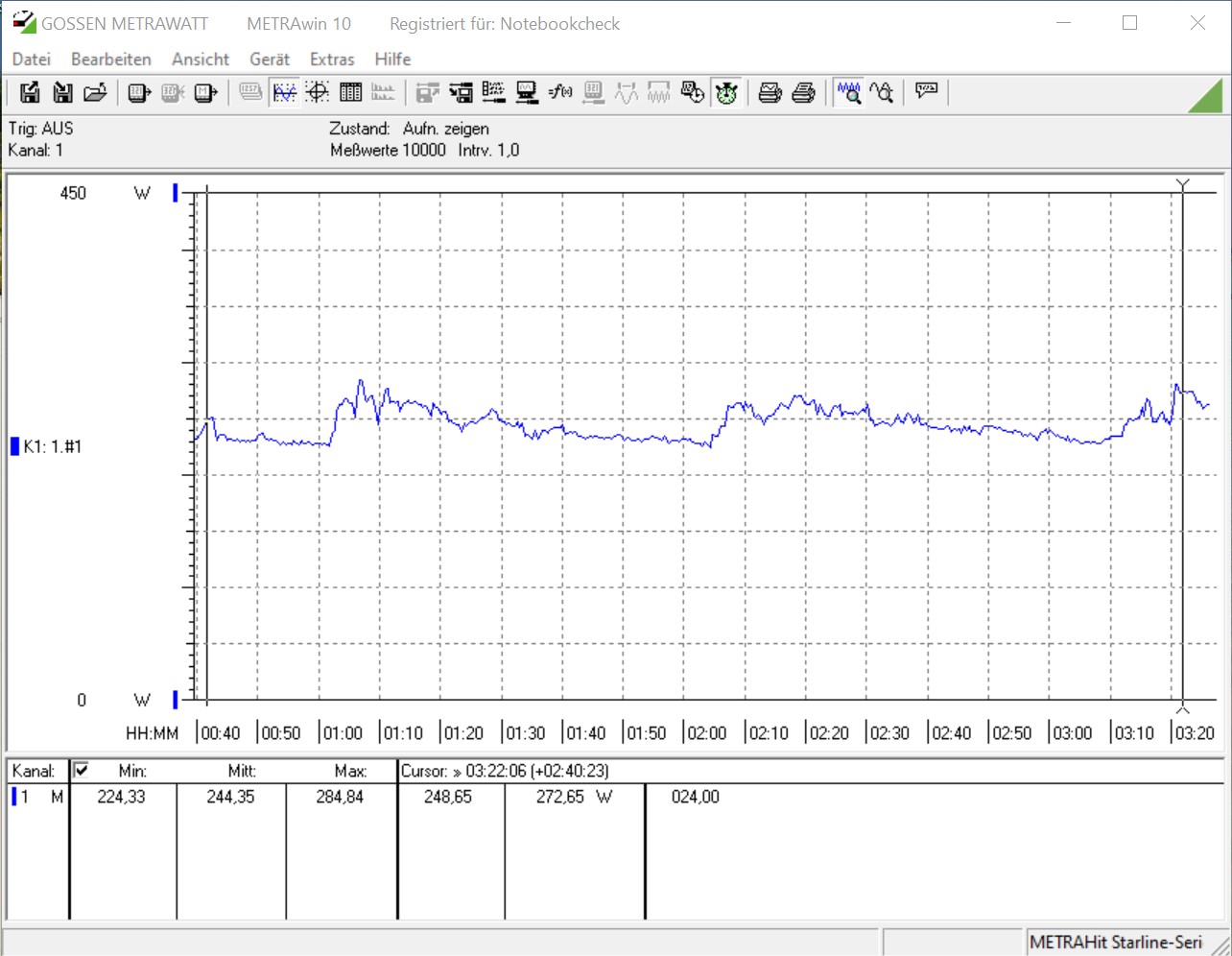Click the meter 'M' memory readout icon
Viewport: 1232px width, 956px height.
[205, 92]
